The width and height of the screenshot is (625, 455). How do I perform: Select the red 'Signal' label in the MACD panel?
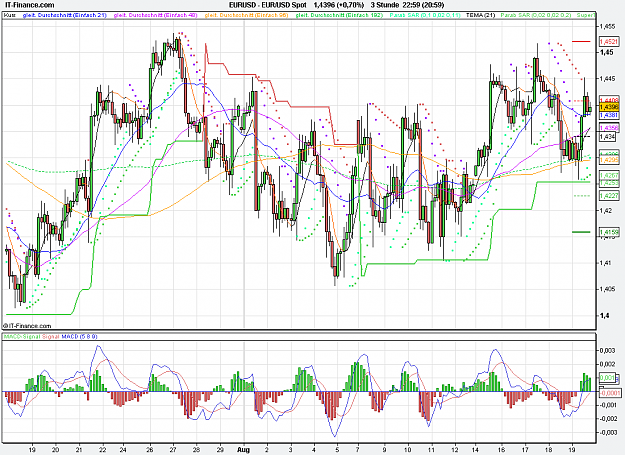point(51,337)
